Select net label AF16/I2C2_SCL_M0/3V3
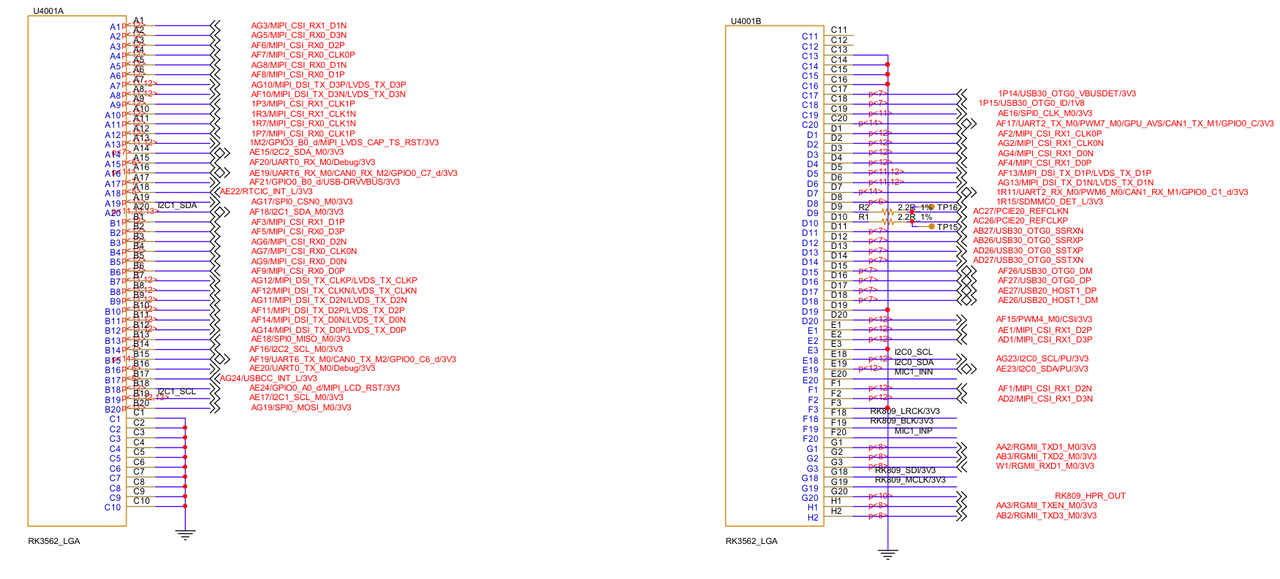The height and width of the screenshot is (579, 1280). (x=296, y=349)
